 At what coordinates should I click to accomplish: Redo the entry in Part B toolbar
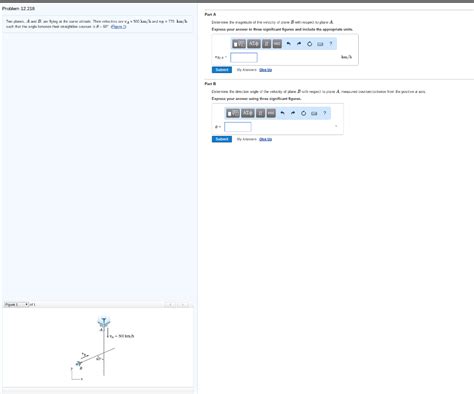pos(293,113)
